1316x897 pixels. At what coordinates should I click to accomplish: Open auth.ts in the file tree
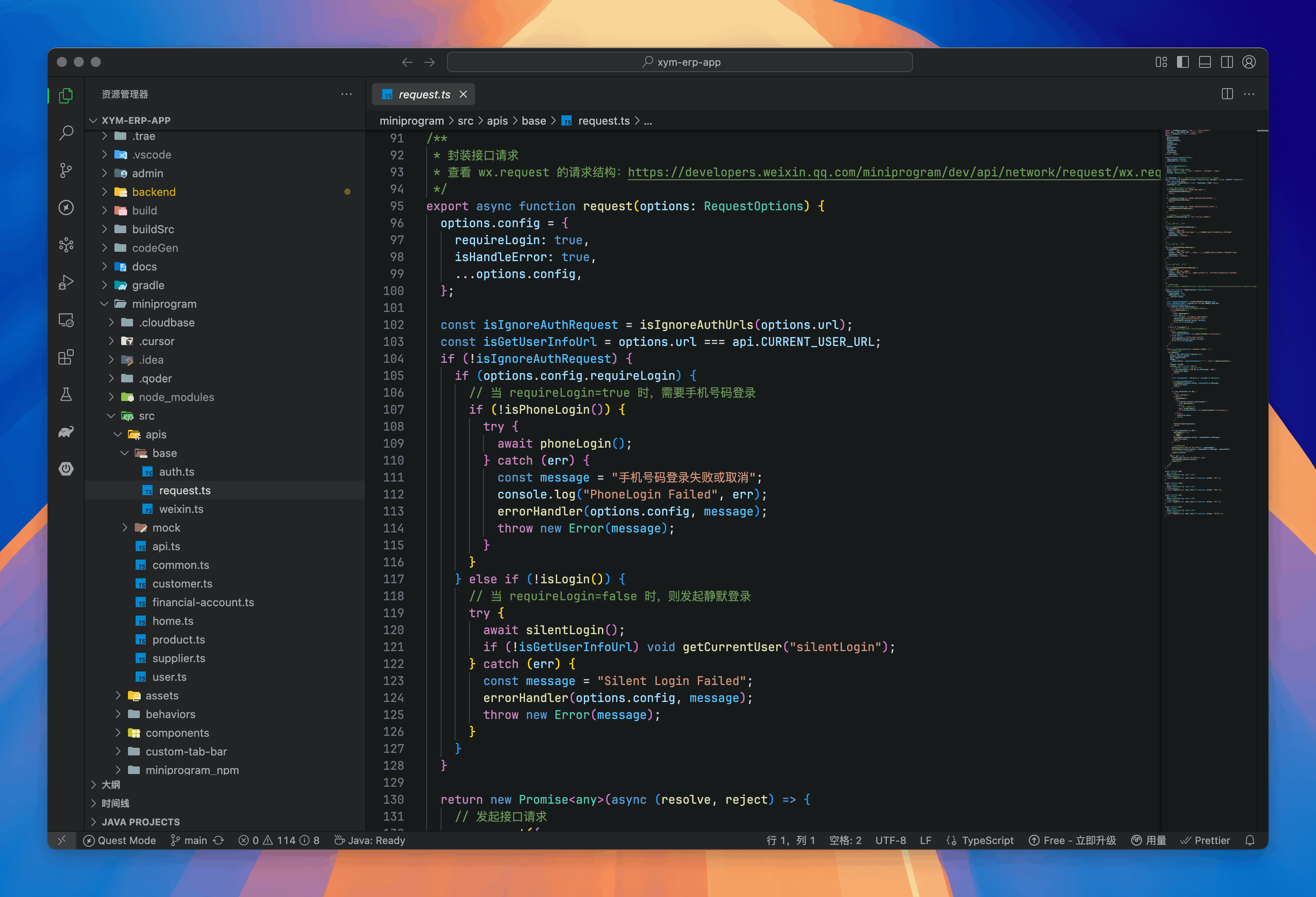coord(176,471)
